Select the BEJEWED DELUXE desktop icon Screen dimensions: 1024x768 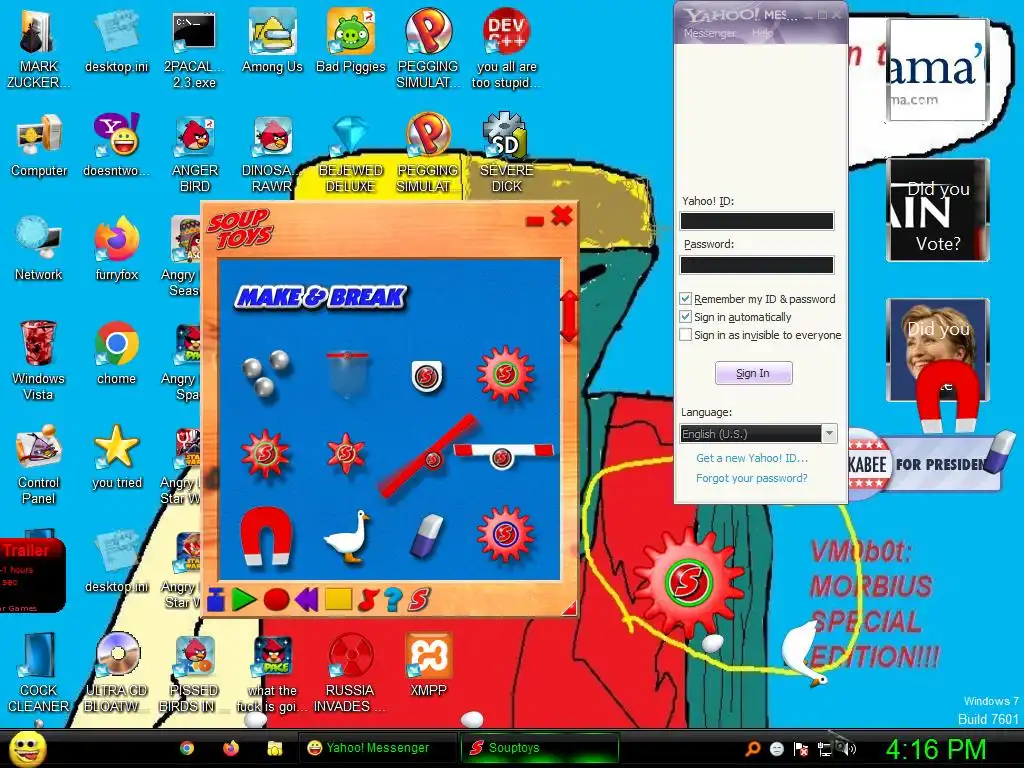click(351, 153)
